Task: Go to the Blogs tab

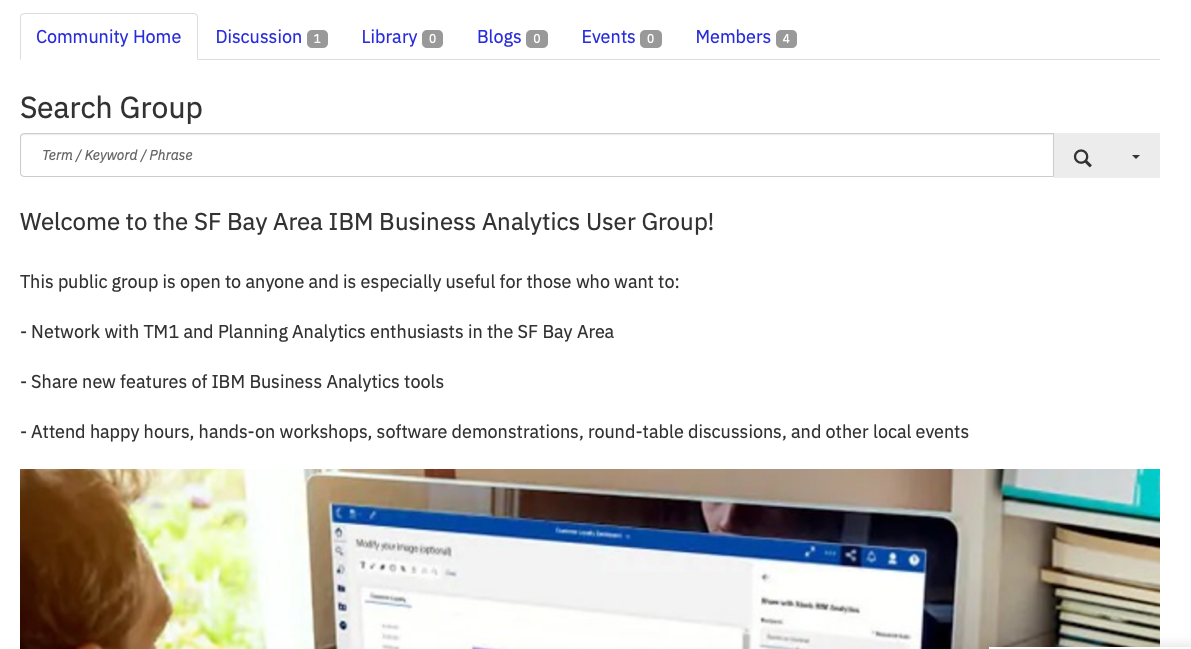Action: (512, 36)
